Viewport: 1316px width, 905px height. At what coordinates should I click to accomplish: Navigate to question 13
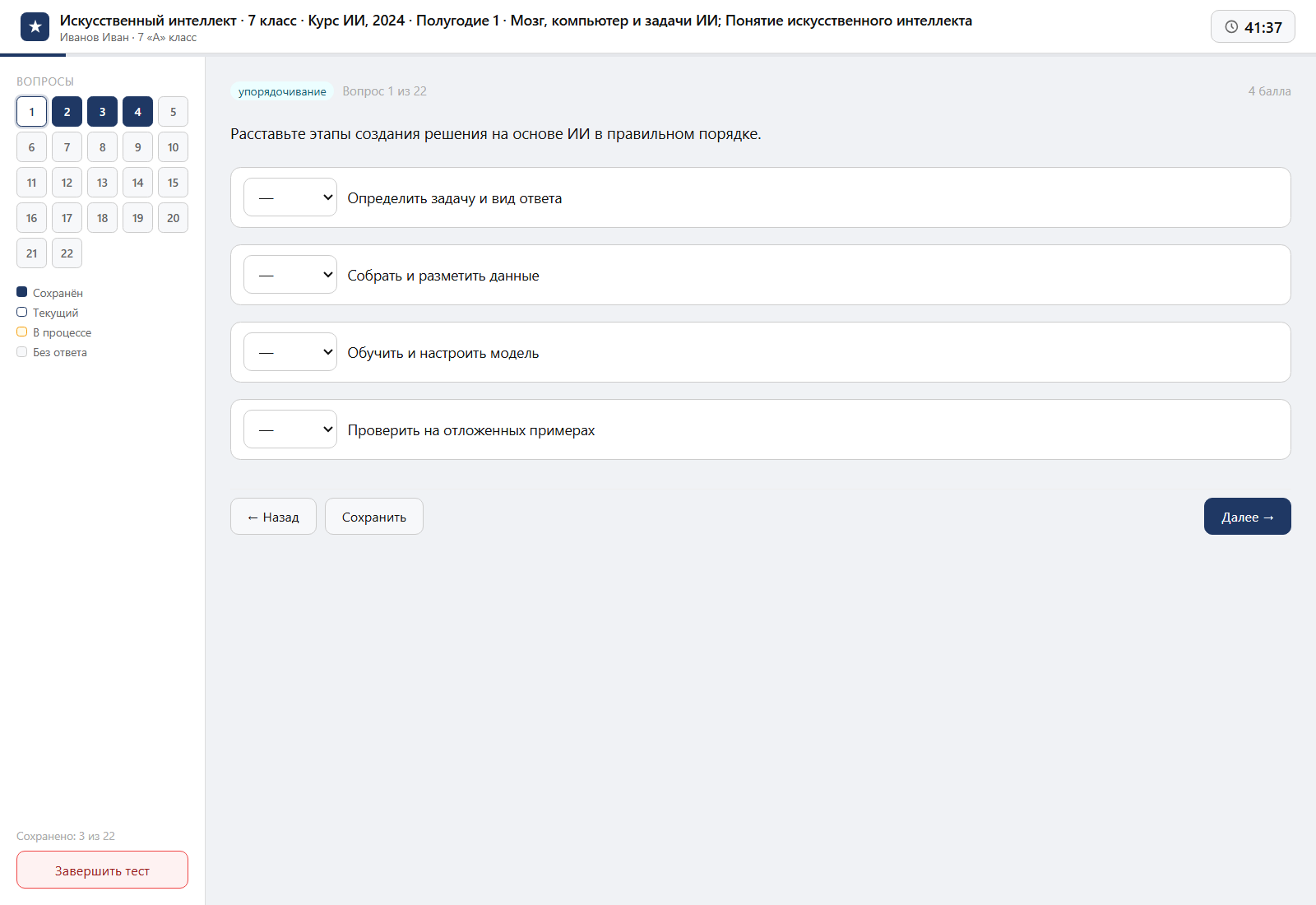pyautogui.click(x=102, y=183)
